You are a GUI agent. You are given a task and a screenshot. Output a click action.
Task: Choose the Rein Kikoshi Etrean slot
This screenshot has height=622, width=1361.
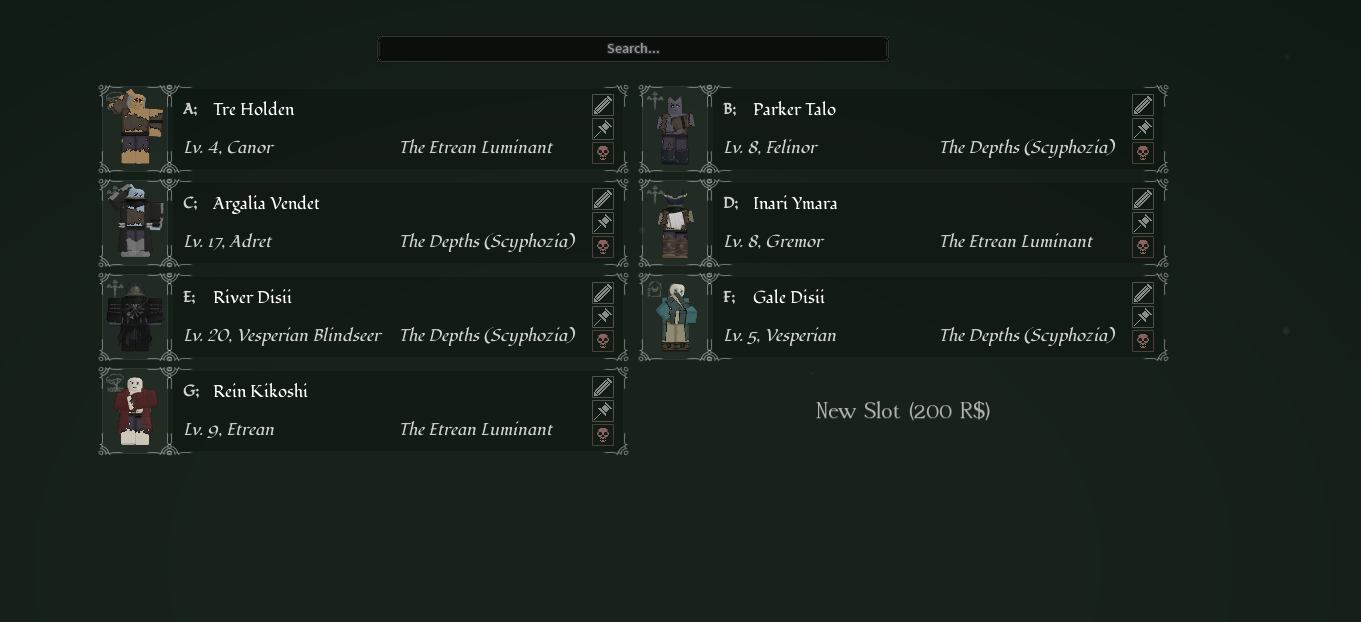[364, 411]
